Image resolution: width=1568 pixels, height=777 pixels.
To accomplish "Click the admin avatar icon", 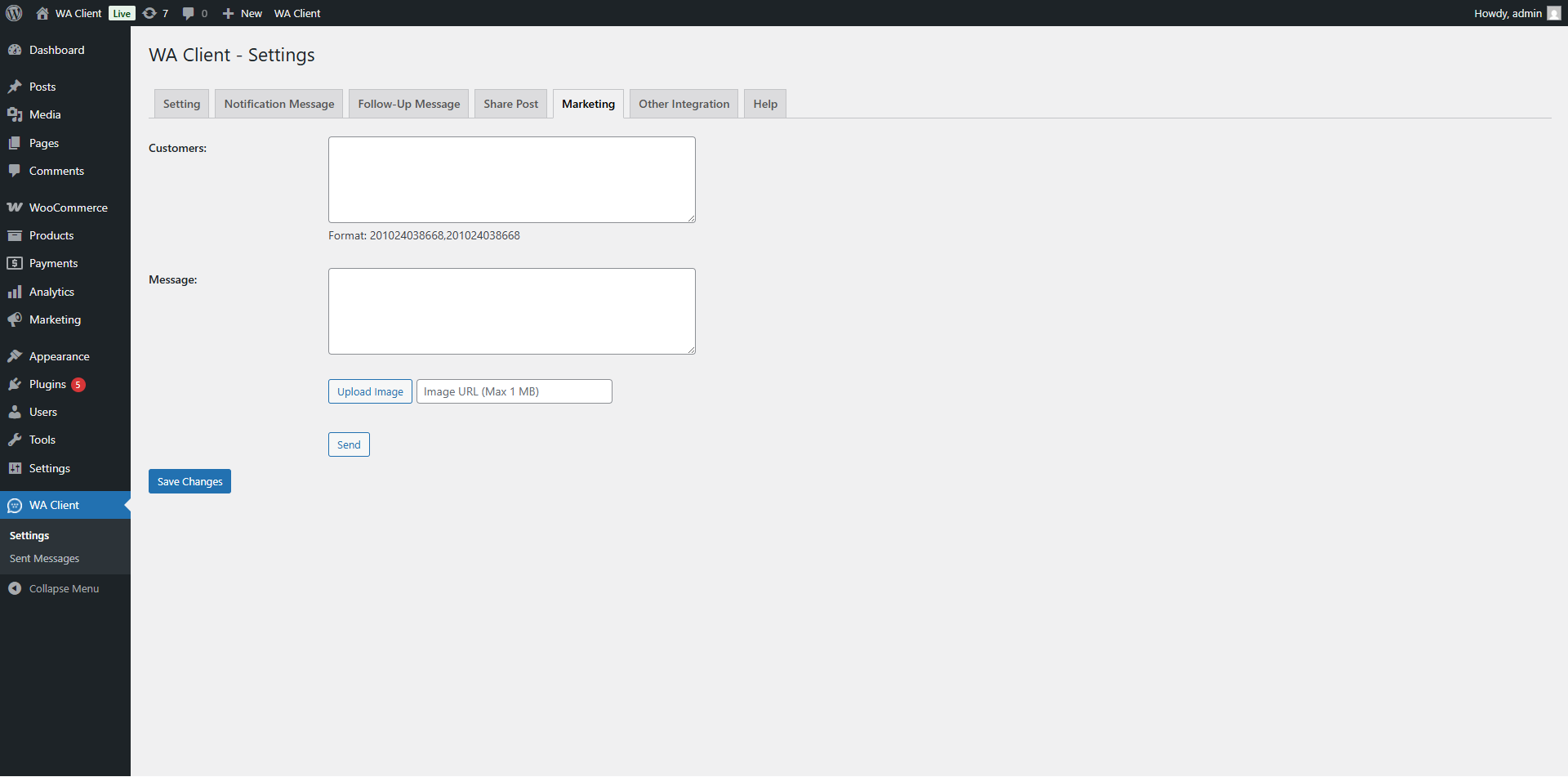I will (1553, 13).
